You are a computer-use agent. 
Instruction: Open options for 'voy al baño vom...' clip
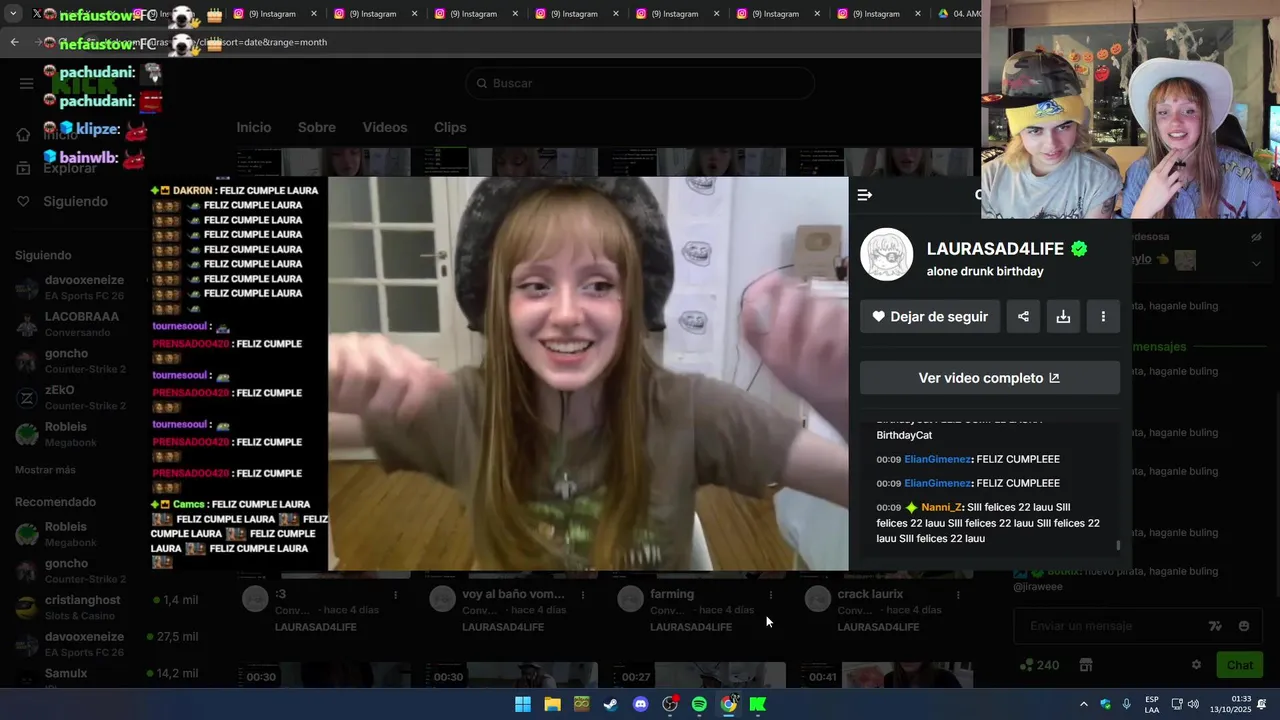[x=583, y=594]
